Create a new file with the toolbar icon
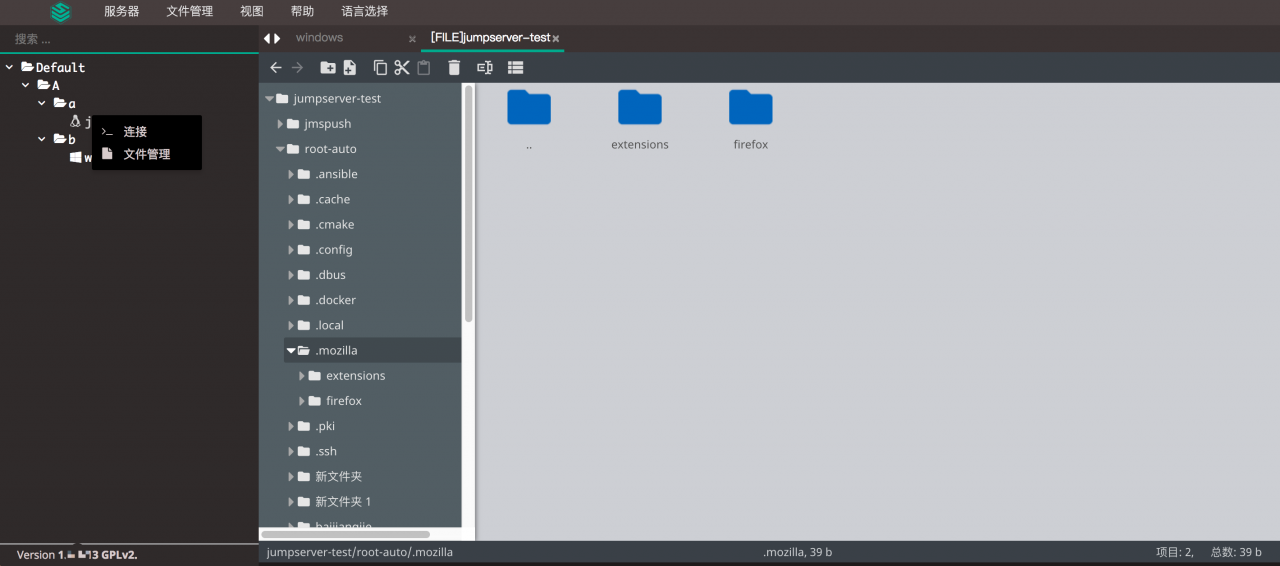Screen dimensions: 1280x566 click(349, 68)
